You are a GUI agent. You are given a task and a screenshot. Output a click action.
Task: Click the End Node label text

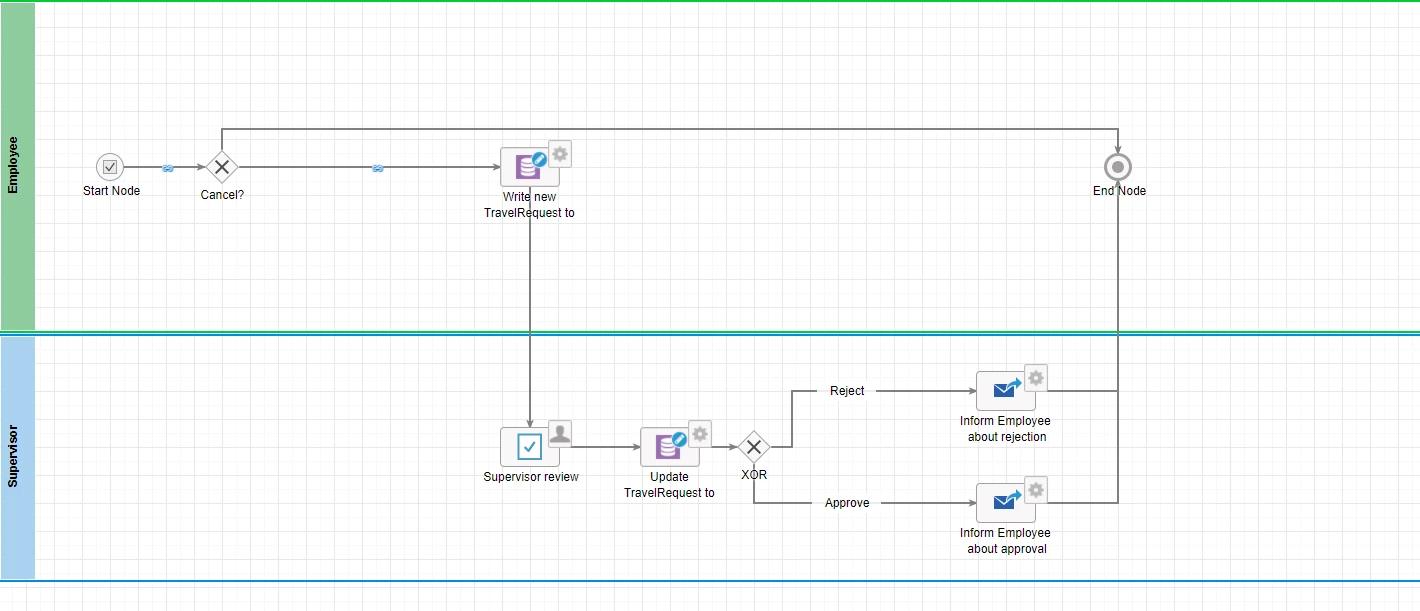[x=1119, y=191]
